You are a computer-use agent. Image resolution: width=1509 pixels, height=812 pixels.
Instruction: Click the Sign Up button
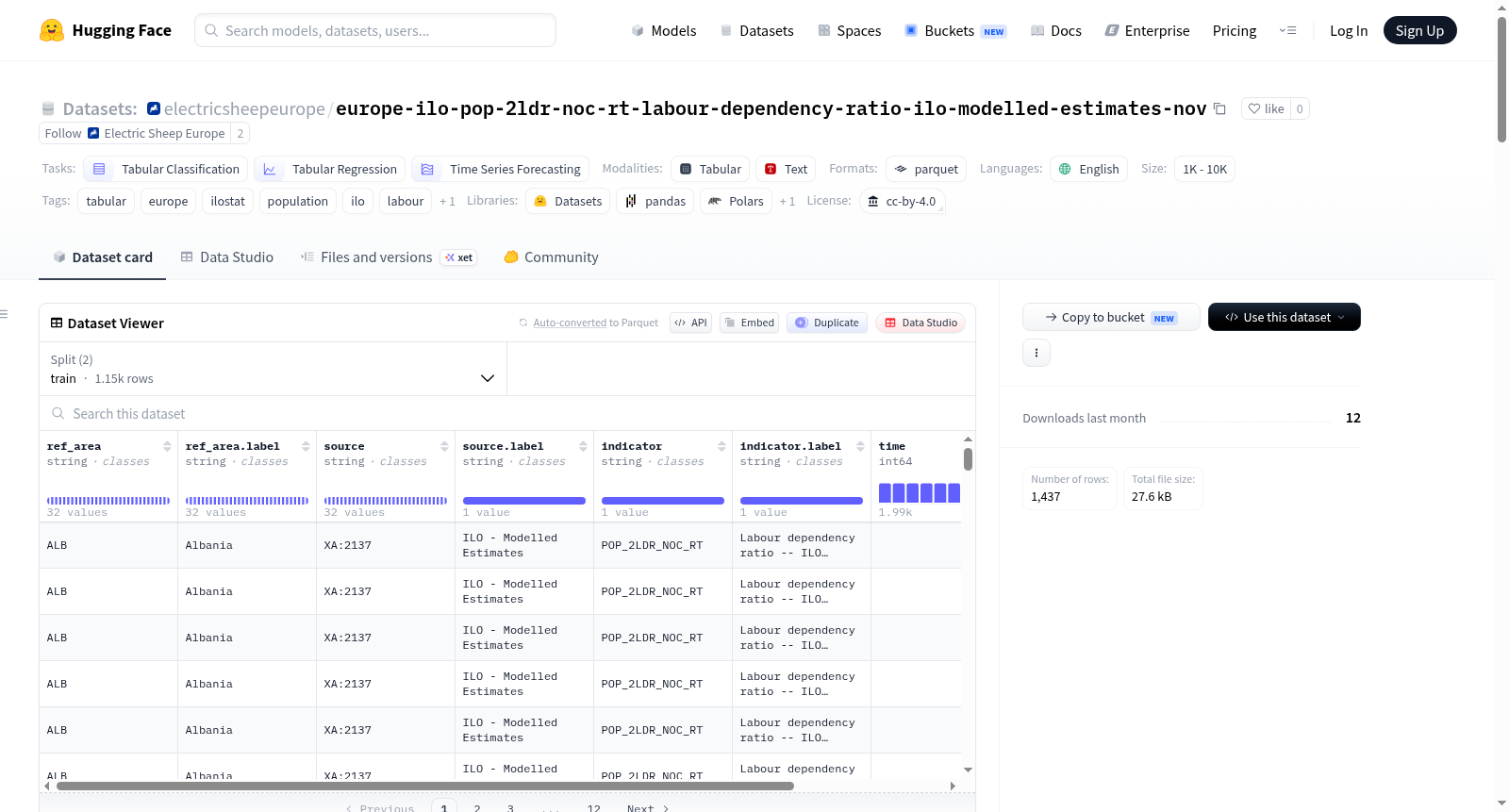pyautogui.click(x=1419, y=30)
